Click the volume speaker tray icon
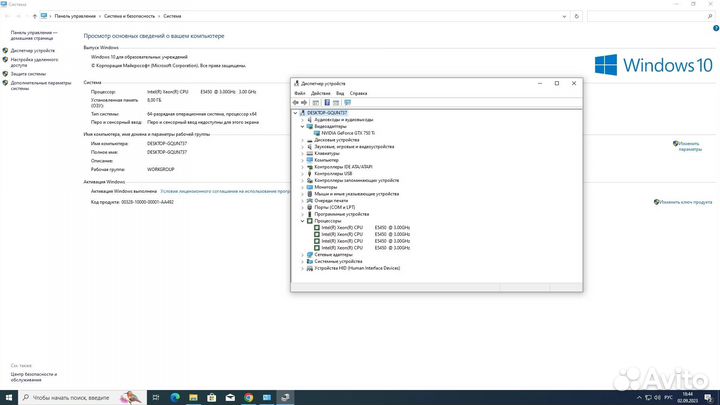720x405 pixels. 658,398
